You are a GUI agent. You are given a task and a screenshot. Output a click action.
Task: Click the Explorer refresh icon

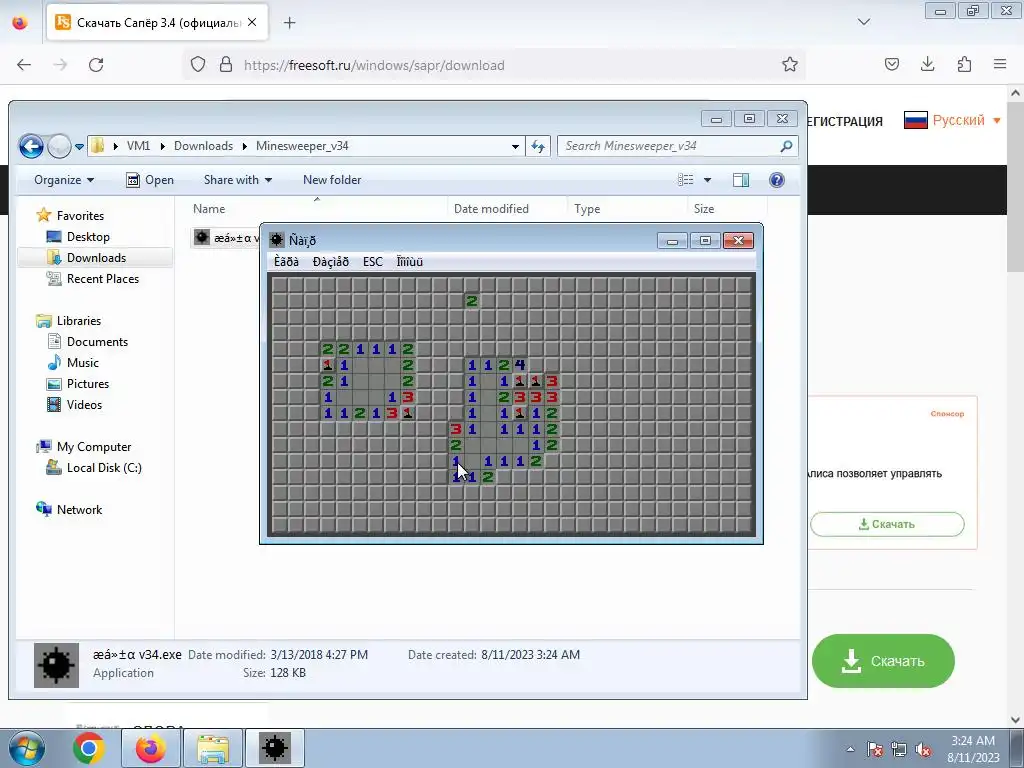538,146
